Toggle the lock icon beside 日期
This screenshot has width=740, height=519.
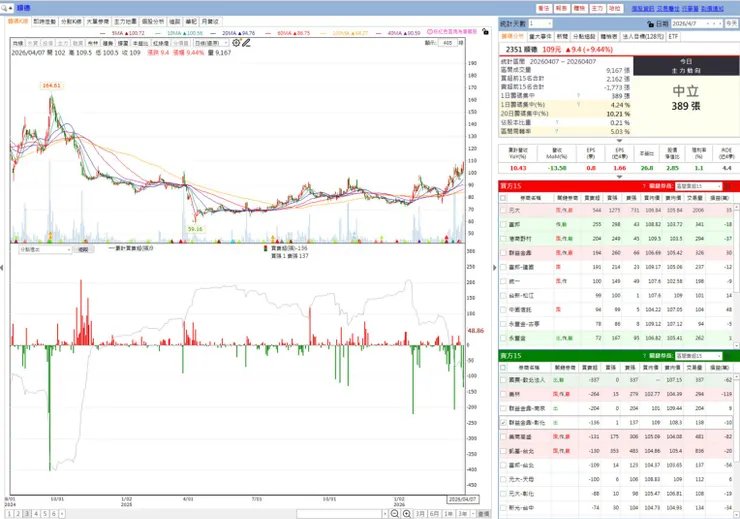point(650,24)
